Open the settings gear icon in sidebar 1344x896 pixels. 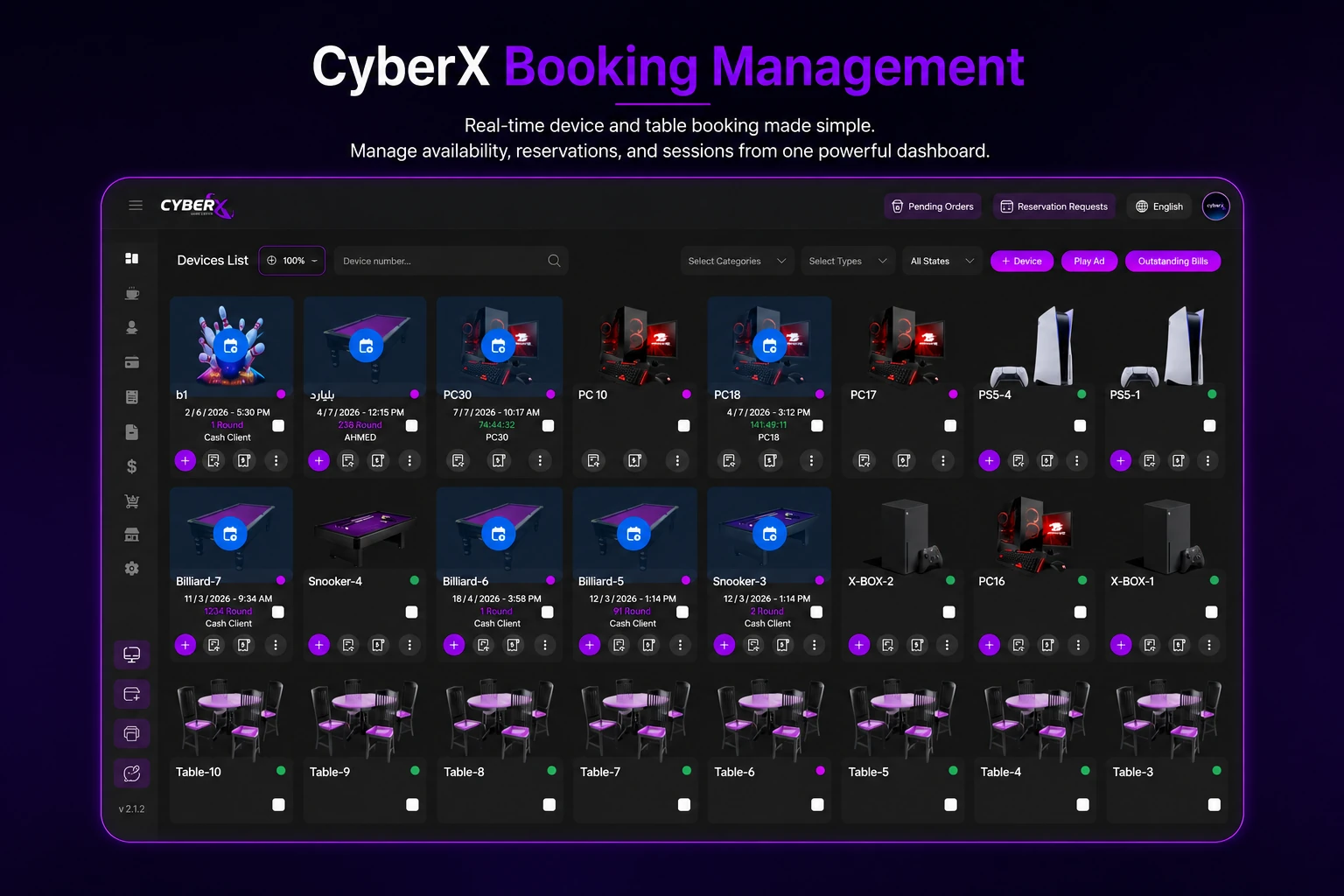[132, 569]
